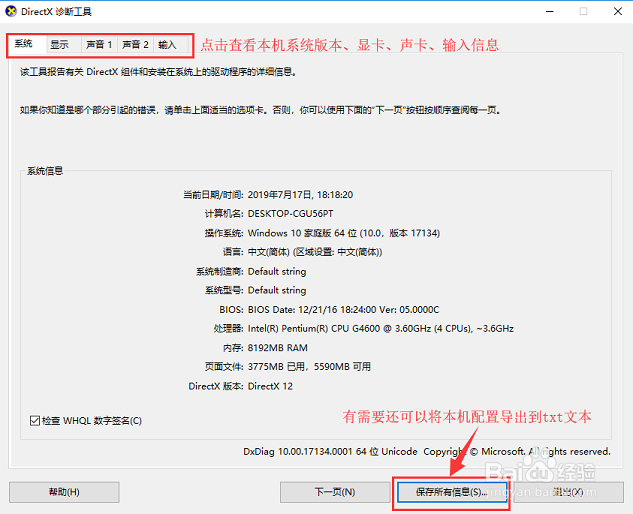Click the 系统信息 group label

(x=45, y=171)
